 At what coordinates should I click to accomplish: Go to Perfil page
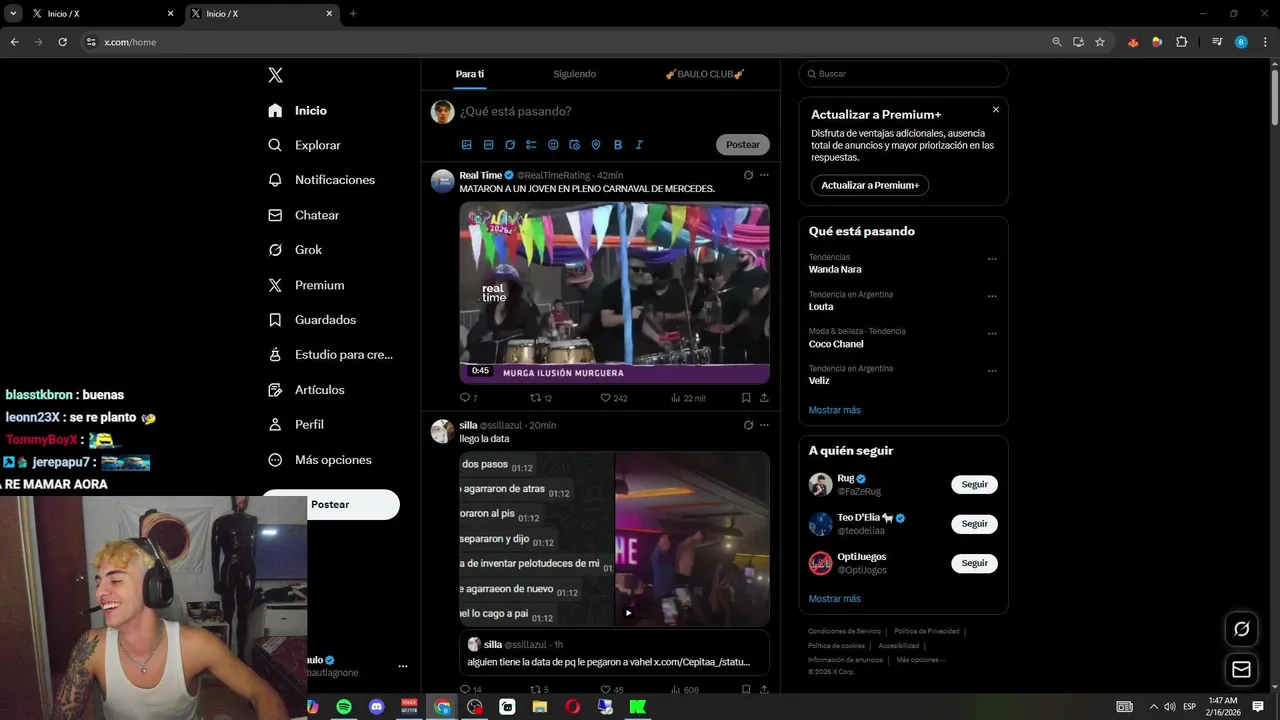tap(296, 425)
